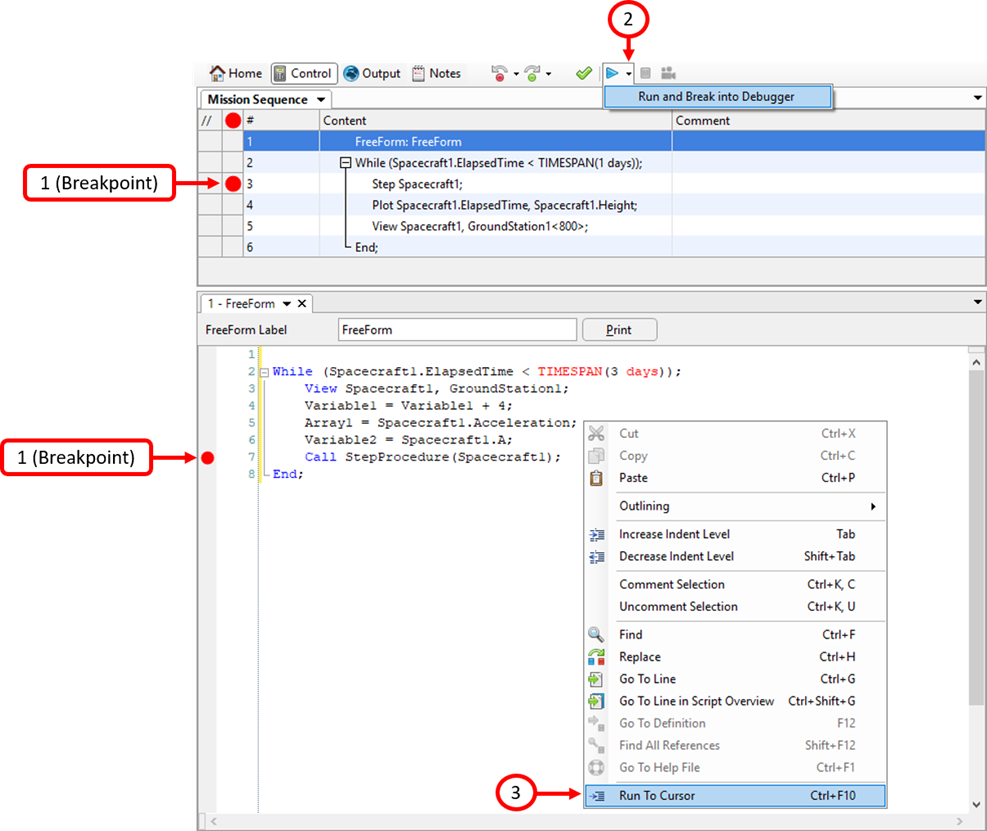Select the Control view icon

point(303,72)
